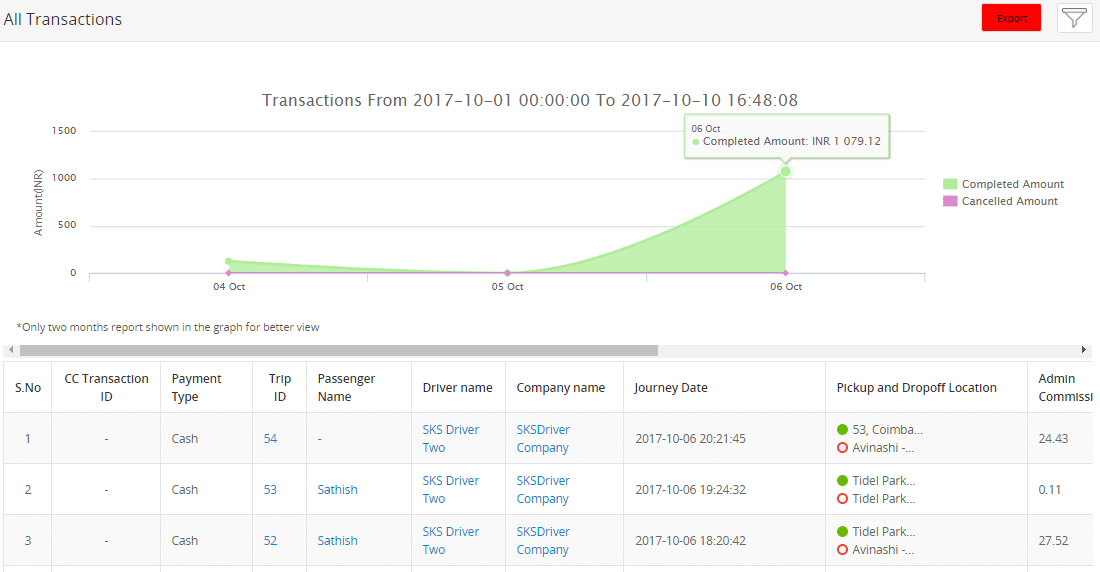The height and width of the screenshot is (572, 1100).
Task: Click the horizontal scrollbar thumb
Action: [339, 350]
